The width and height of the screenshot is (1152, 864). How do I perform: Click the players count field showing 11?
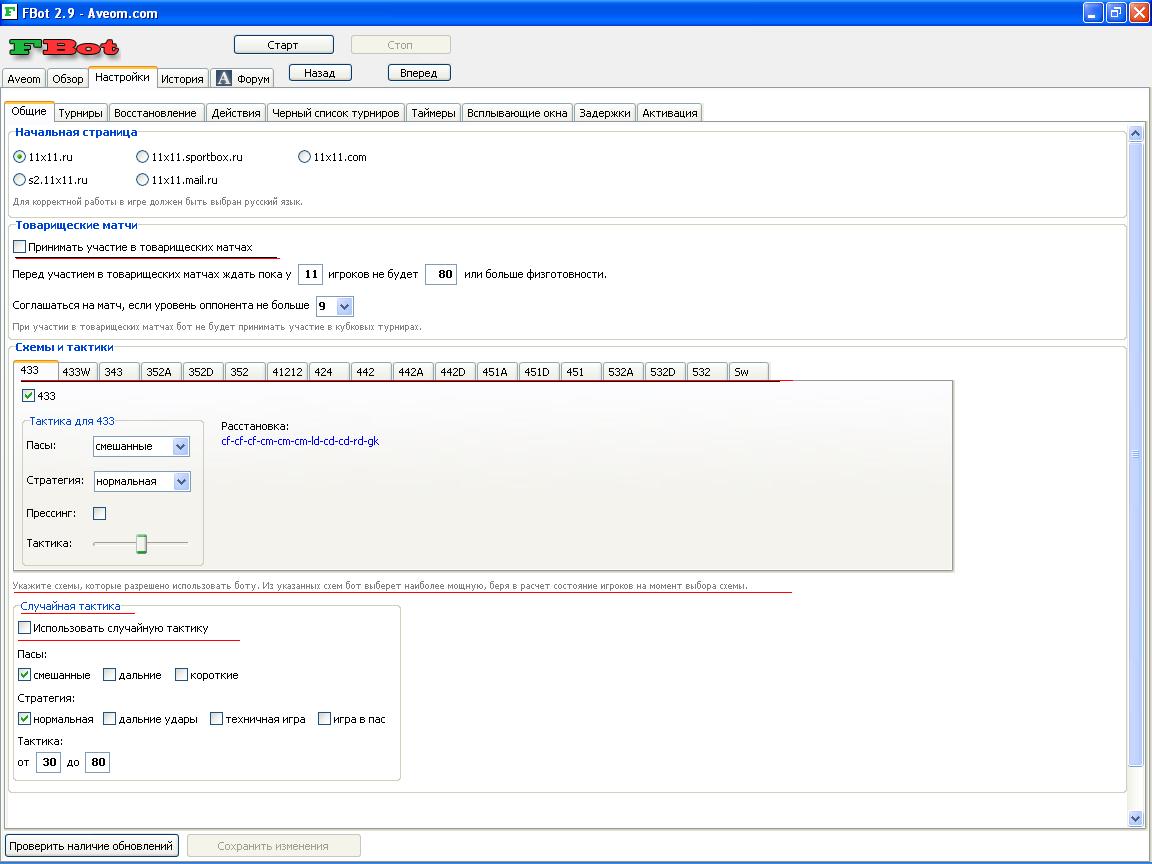[x=310, y=274]
